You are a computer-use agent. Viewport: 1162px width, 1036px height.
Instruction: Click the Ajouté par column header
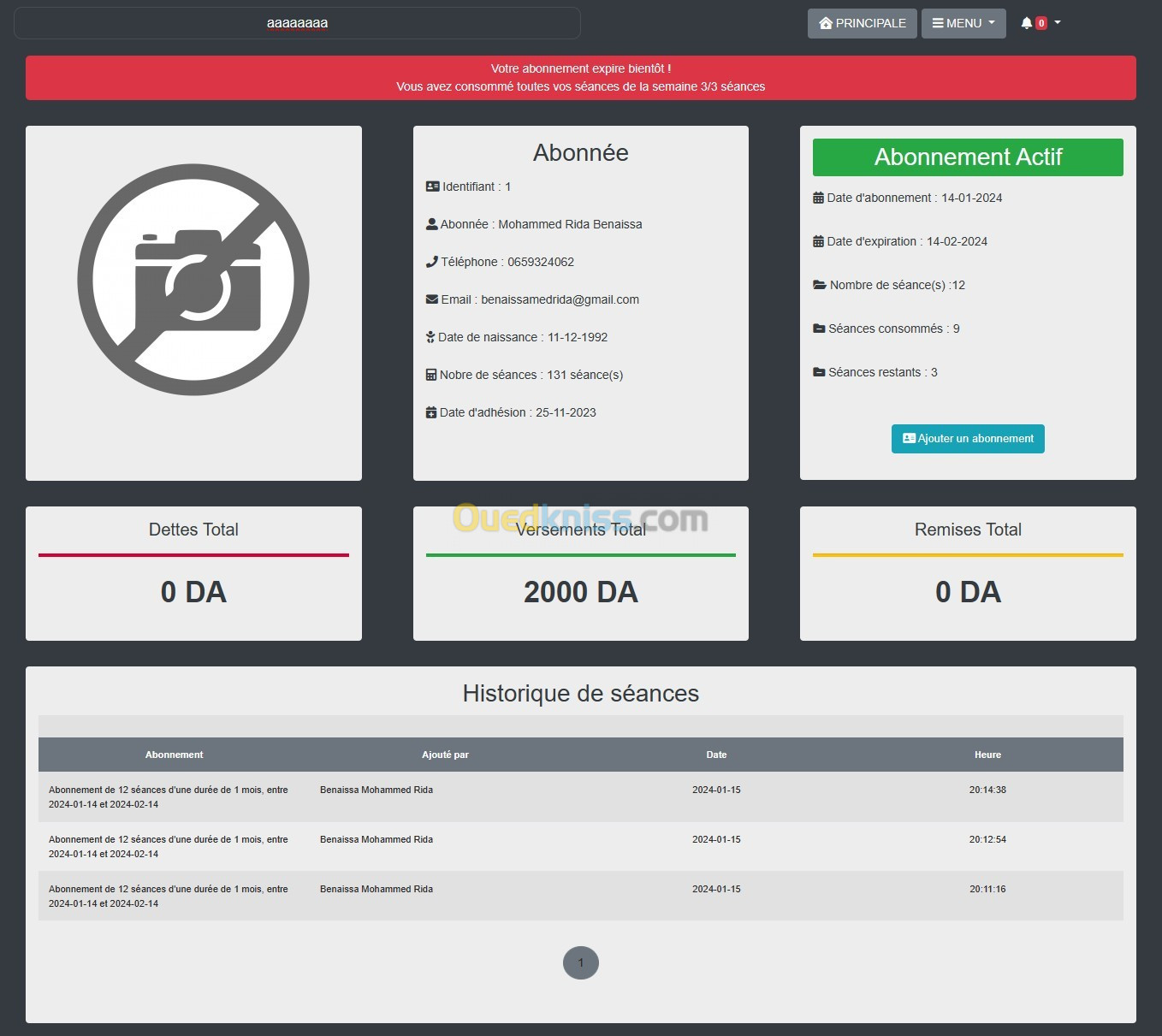tap(445, 755)
